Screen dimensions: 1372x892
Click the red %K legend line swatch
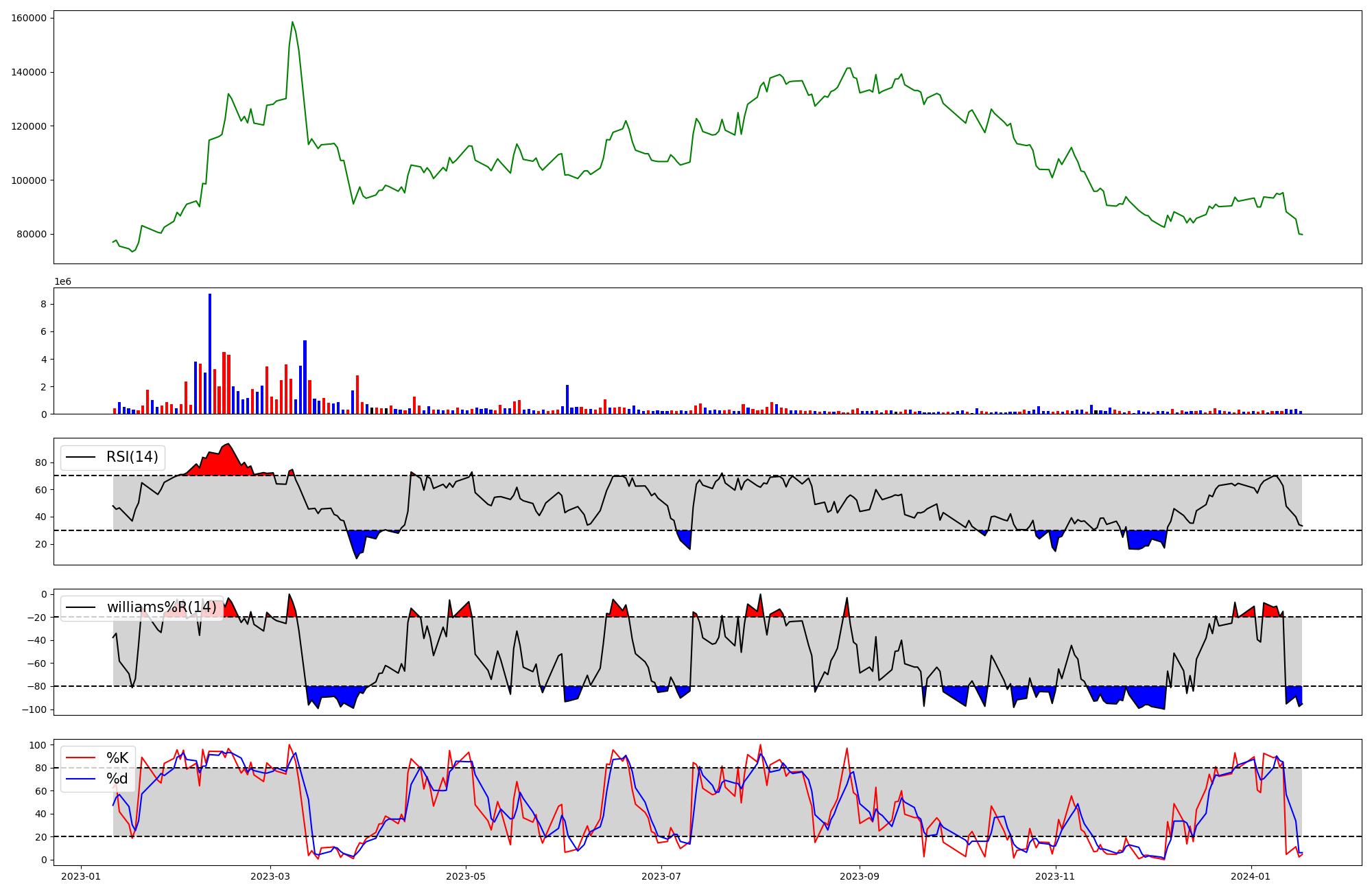[82, 758]
